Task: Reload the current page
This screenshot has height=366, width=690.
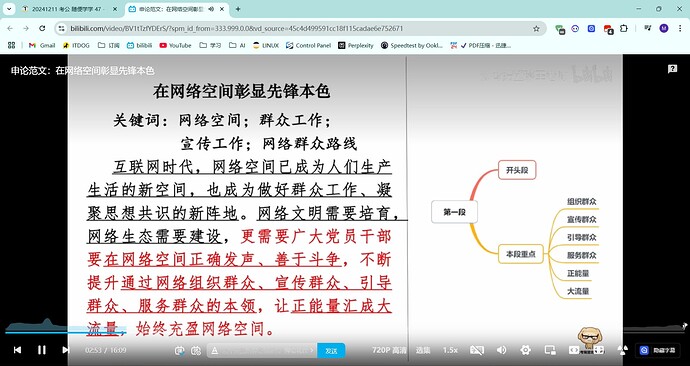Action: pyautogui.click(x=42, y=29)
